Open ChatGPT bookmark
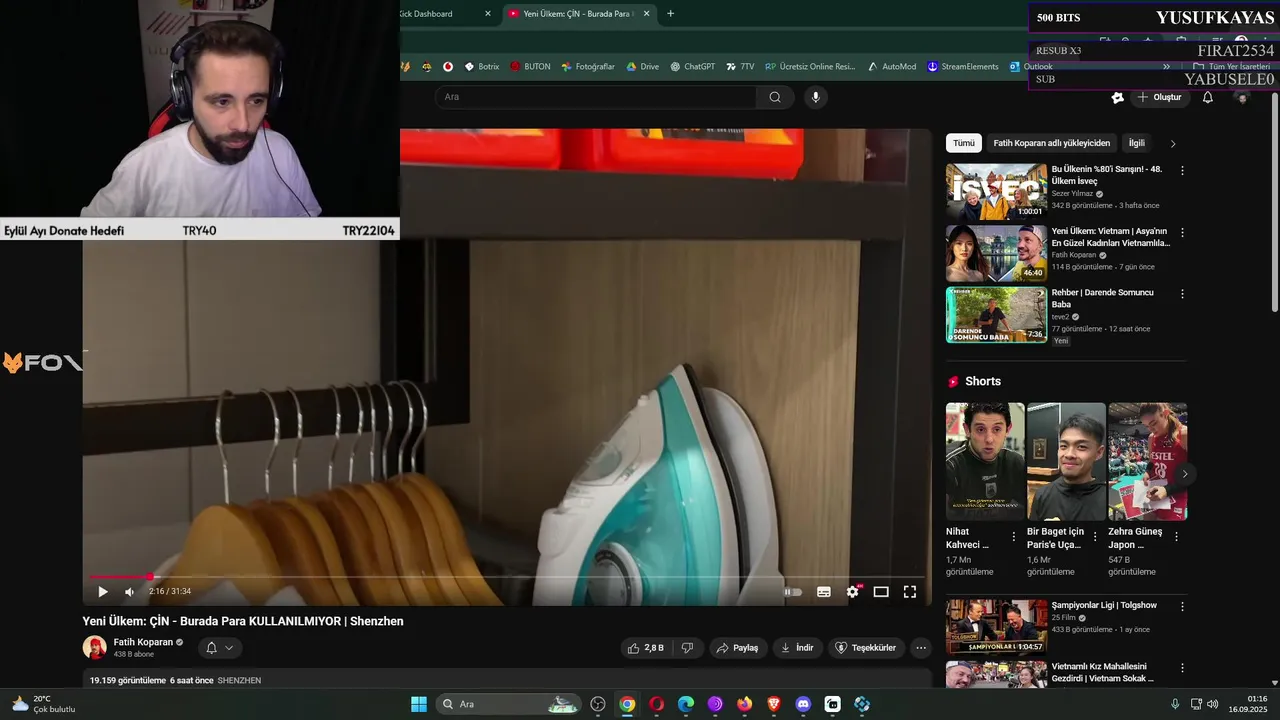Screen dimensions: 1280x720 click(692, 67)
